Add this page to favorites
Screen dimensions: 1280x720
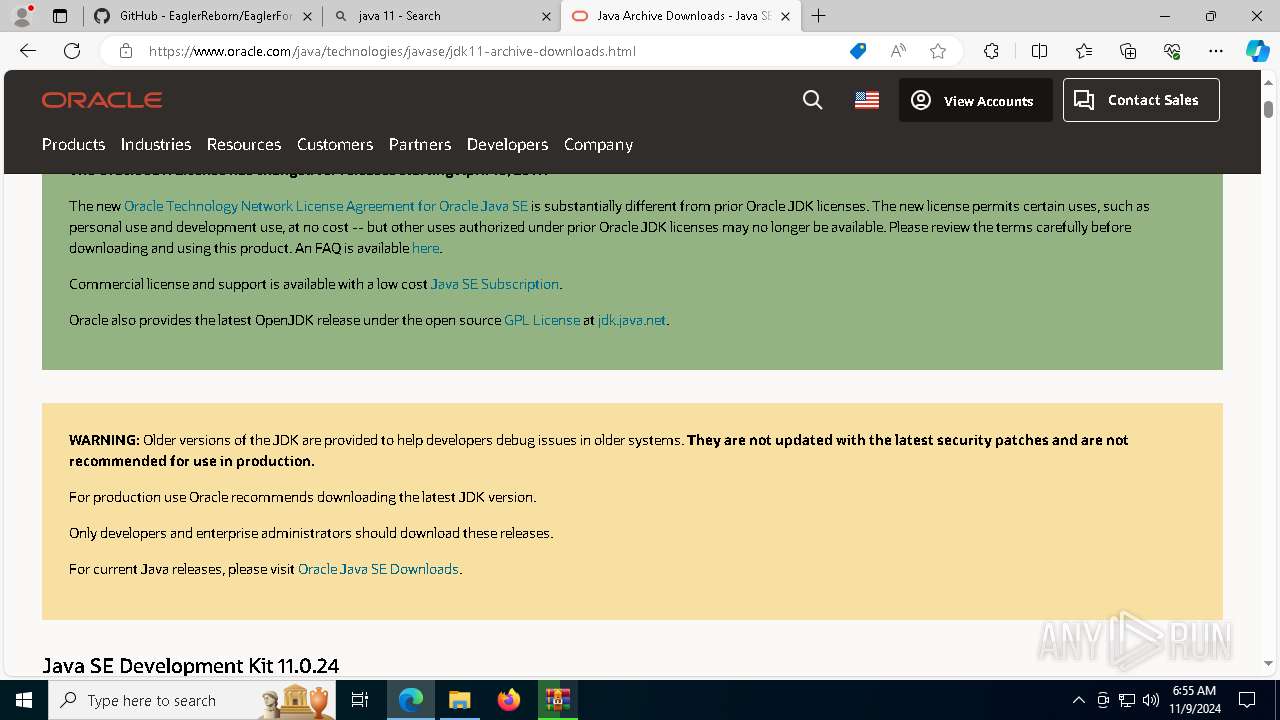point(938,51)
